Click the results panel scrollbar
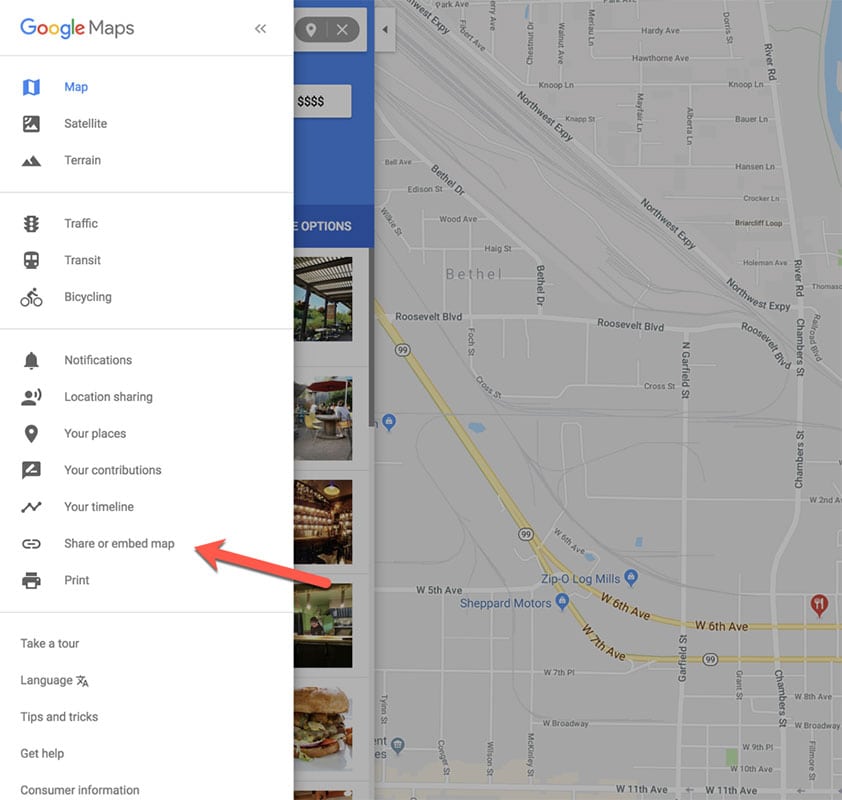This screenshot has height=800, width=842. coord(371,337)
